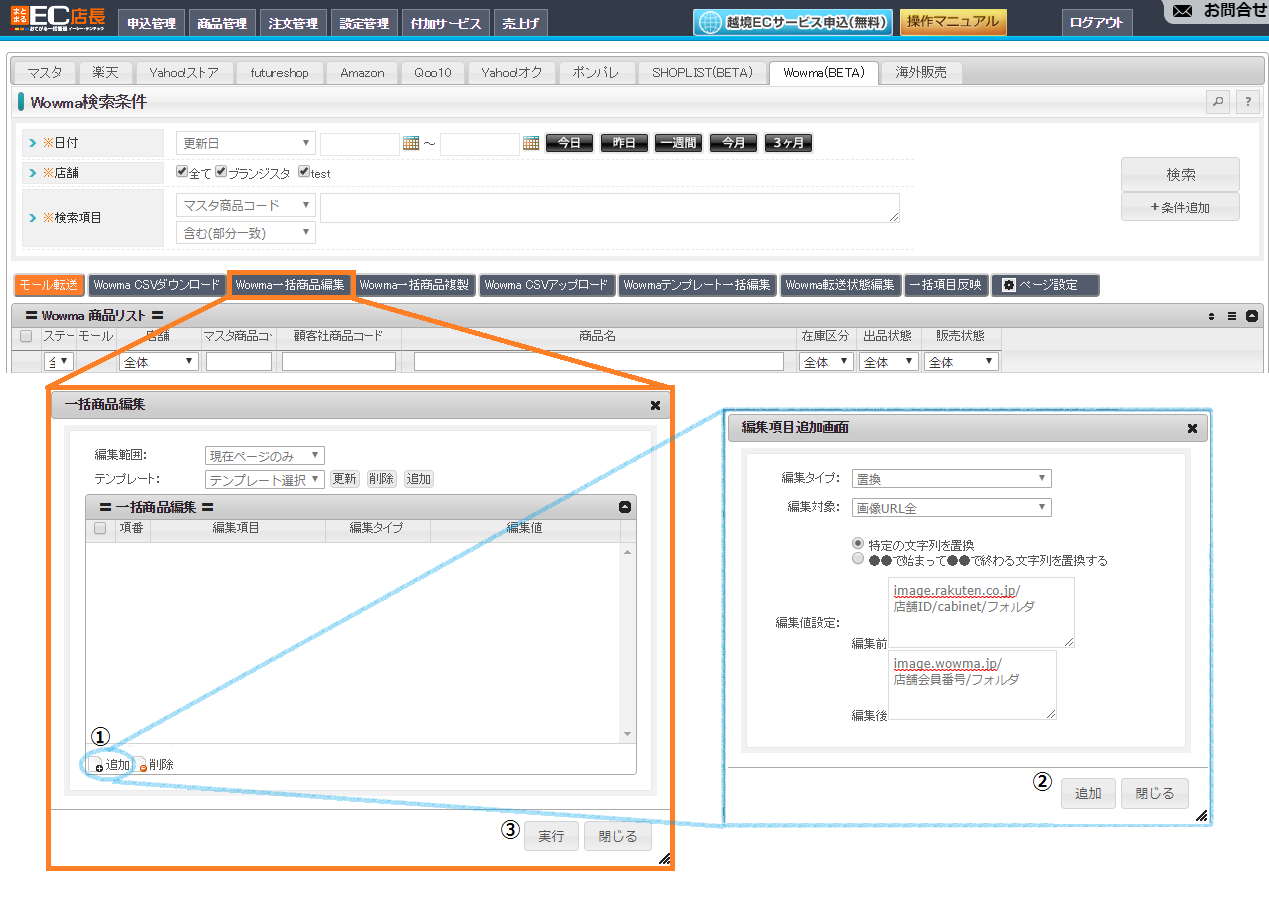The height and width of the screenshot is (915, 1269).
Task: Open the 売上げ menu
Action: point(520,23)
